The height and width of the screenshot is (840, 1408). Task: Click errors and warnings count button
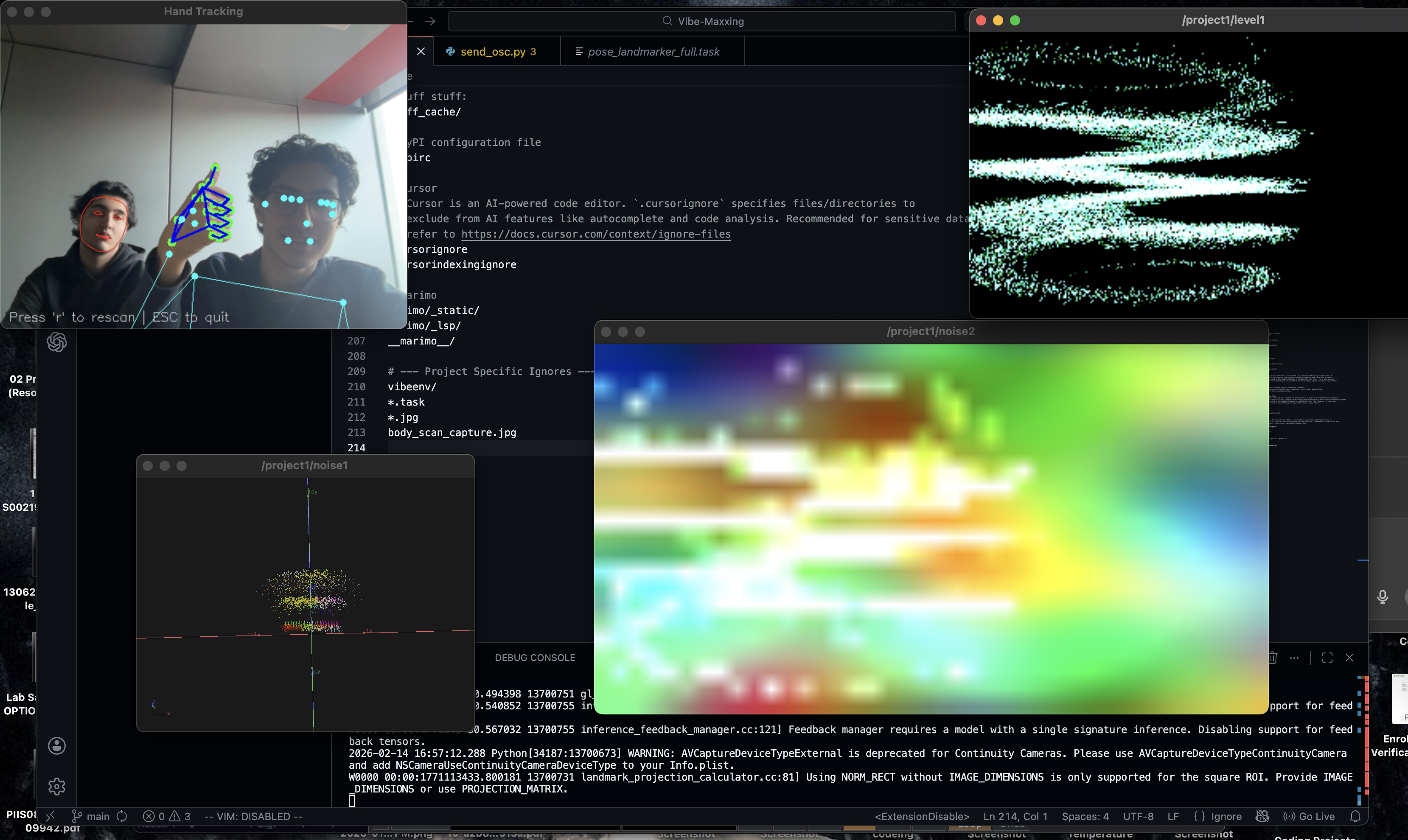pos(166,816)
